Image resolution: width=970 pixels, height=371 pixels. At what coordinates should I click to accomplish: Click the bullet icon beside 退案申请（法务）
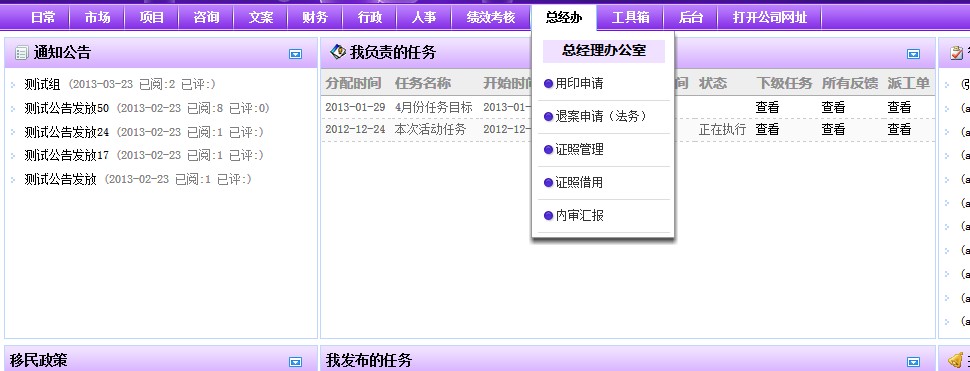tap(548, 117)
